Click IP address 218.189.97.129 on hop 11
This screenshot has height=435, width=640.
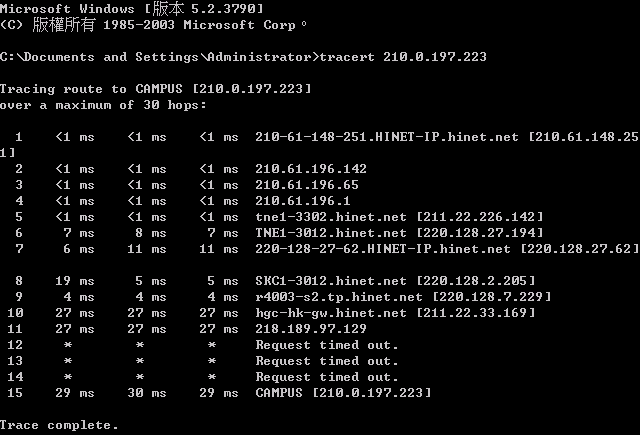click(311, 328)
